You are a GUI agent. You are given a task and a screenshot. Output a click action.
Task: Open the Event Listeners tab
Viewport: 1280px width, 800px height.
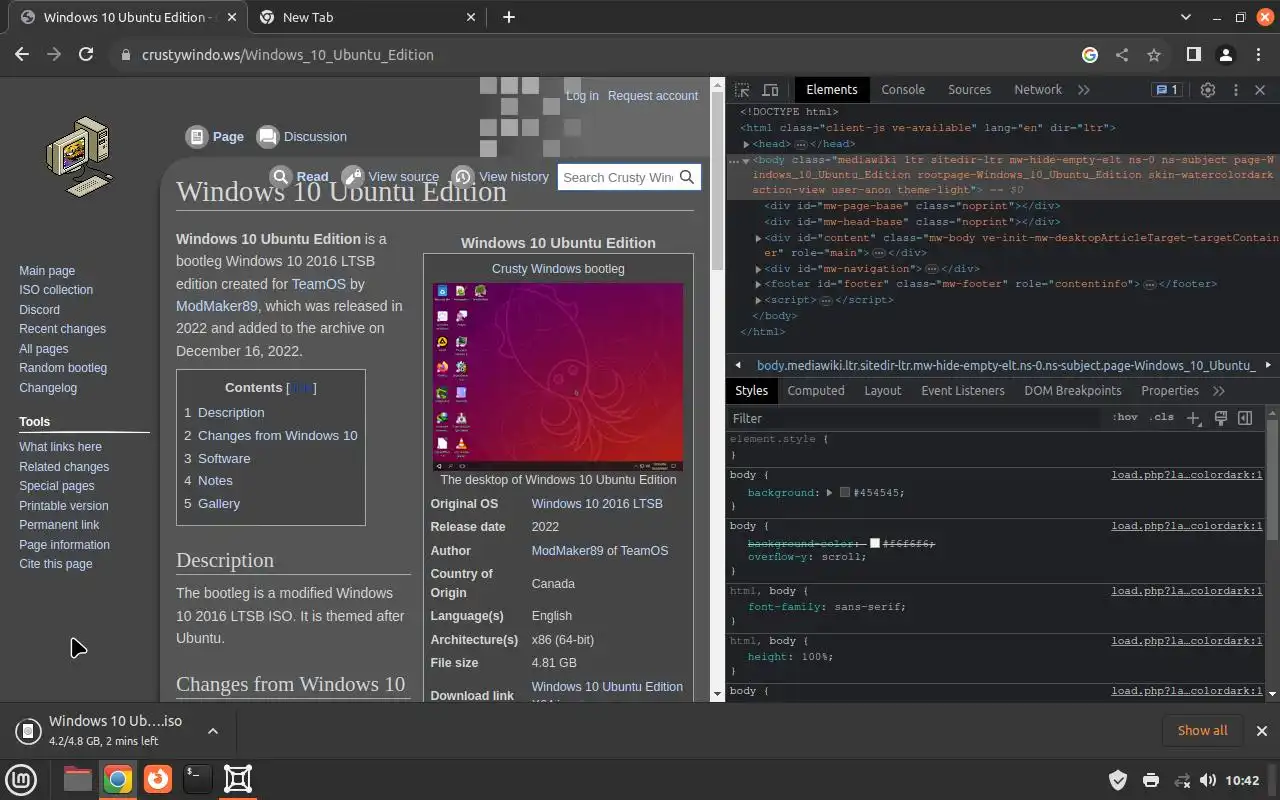tap(963, 391)
